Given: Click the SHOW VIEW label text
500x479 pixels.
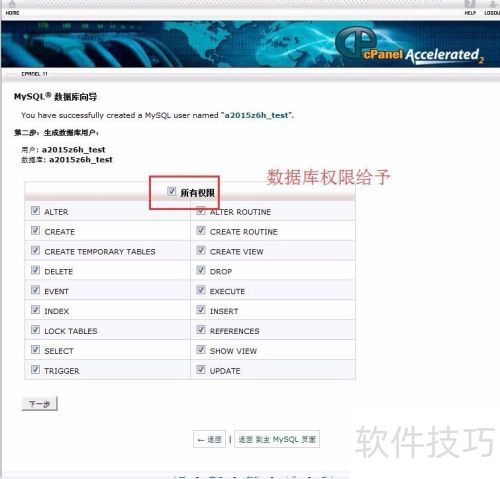Looking at the screenshot, I should pos(233,351).
